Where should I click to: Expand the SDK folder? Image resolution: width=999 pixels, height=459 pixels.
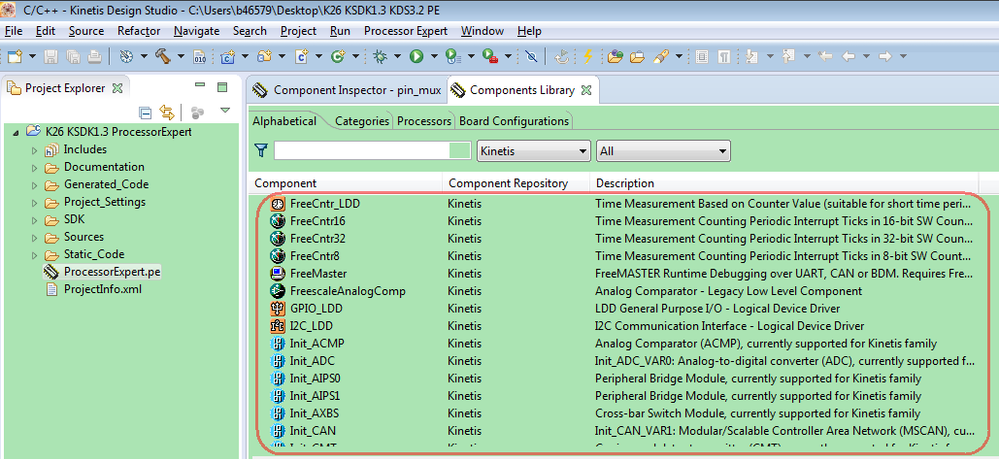[34, 221]
